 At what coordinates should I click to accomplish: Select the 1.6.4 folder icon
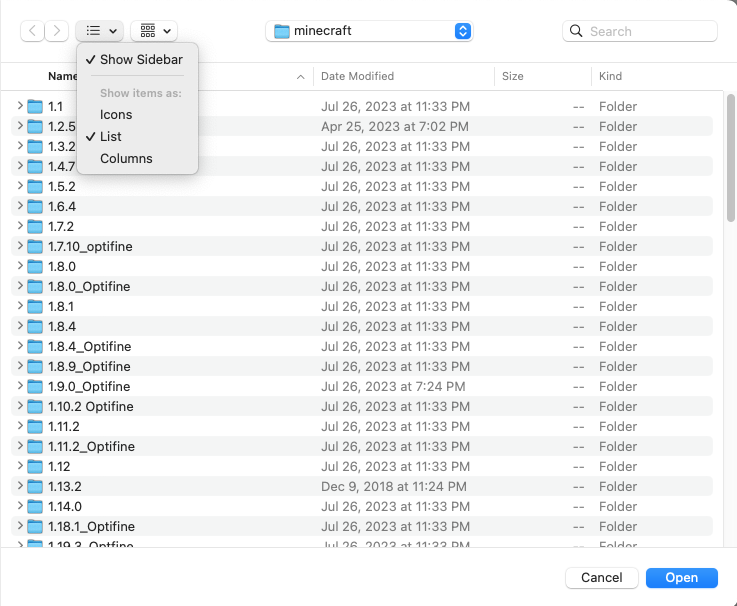click(x=35, y=207)
